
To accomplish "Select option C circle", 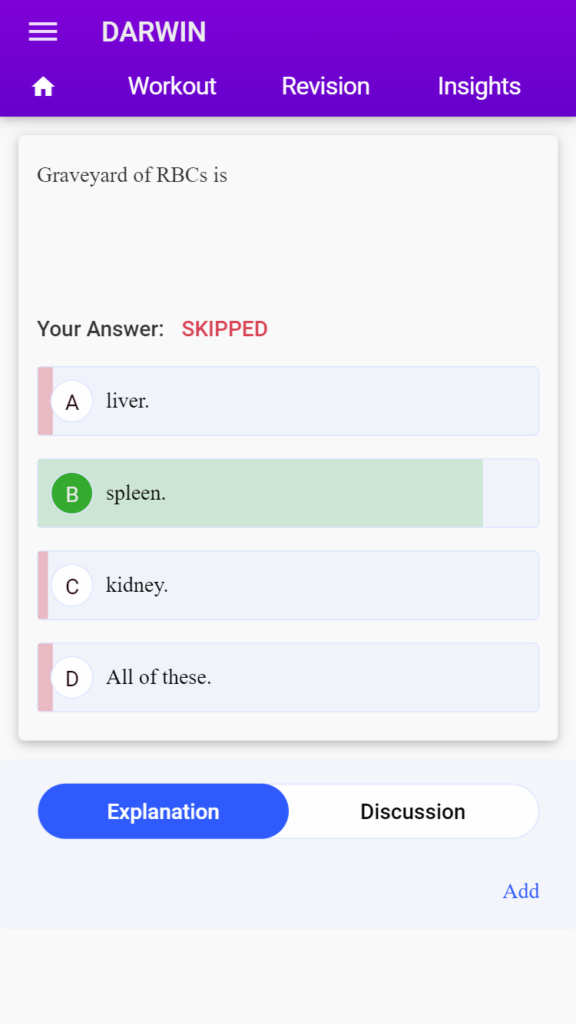I will click(x=72, y=585).
